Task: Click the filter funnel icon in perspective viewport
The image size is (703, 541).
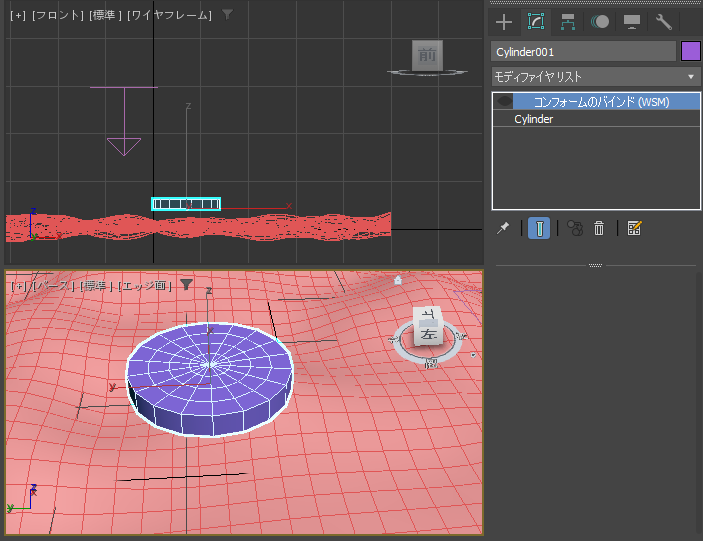Action: (187, 285)
